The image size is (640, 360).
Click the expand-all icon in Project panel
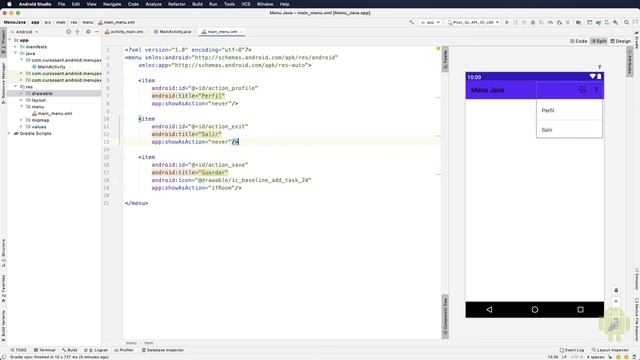tap(78, 32)
